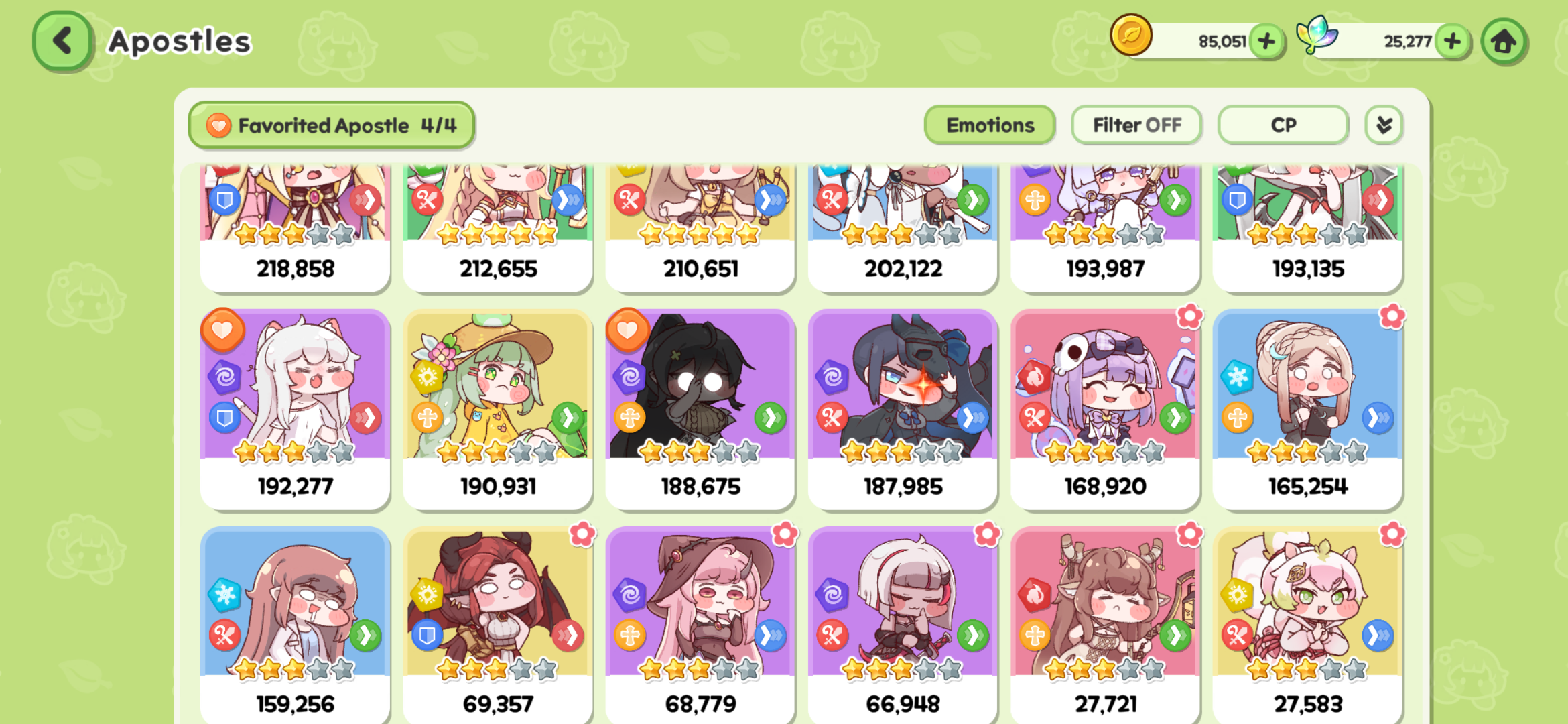Expand sort order with double chevron button
The width and height of the screenshot is (1568, 724).
coord(1384,125)
